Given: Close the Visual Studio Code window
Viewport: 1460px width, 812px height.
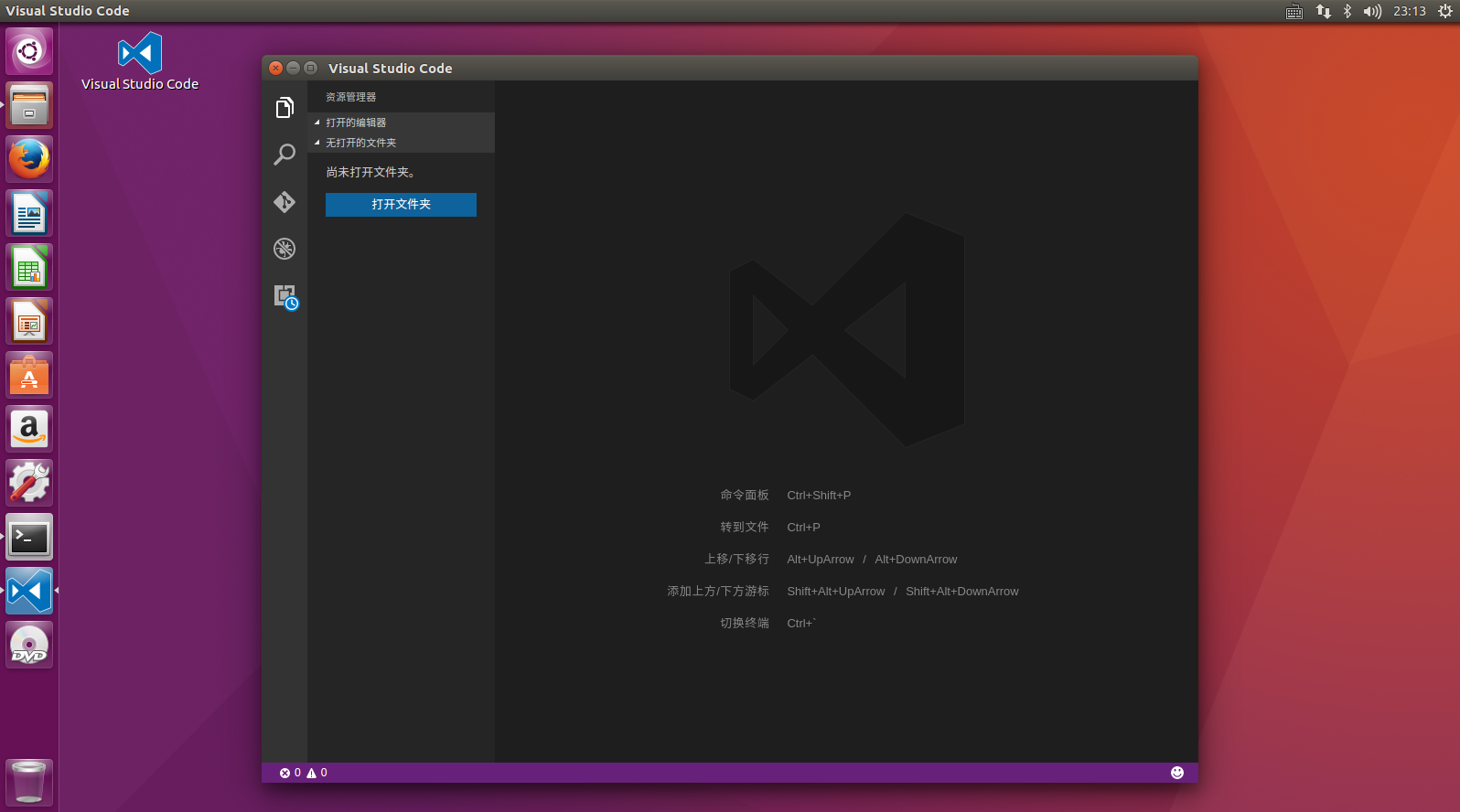Looking at the screenshot, I should tap(276, 68).
